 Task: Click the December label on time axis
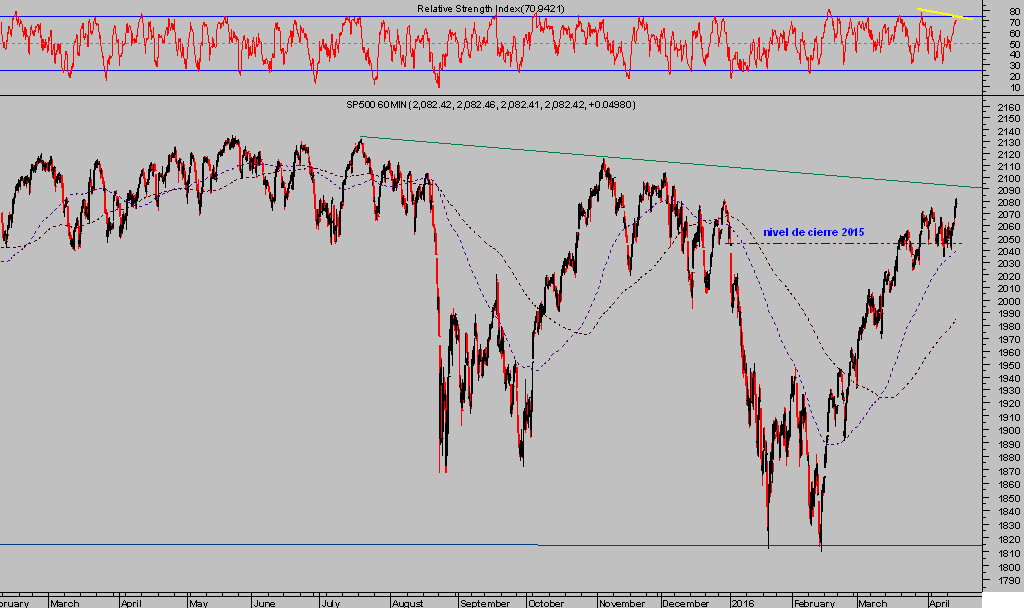687,603
